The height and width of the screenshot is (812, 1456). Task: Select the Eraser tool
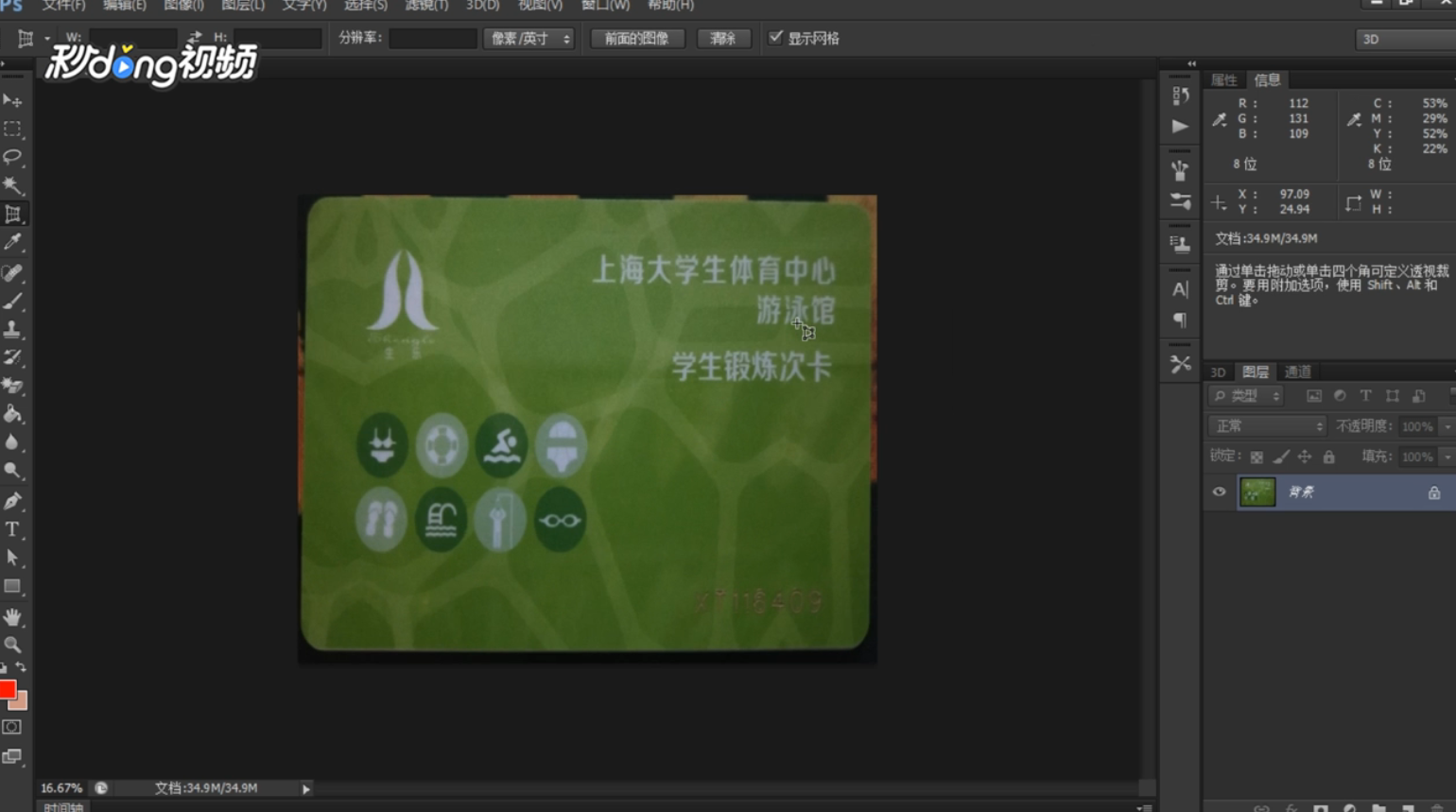coord(12,386)
